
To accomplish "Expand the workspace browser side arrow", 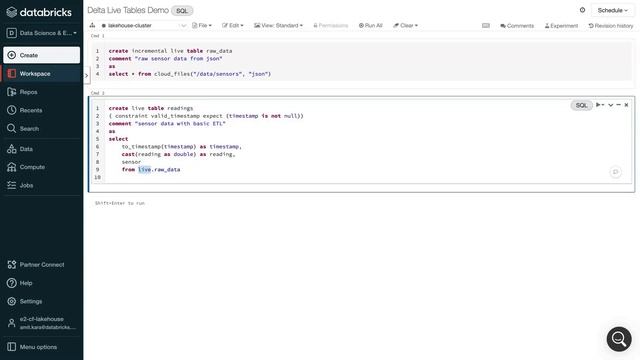I will tap(87, 76).
